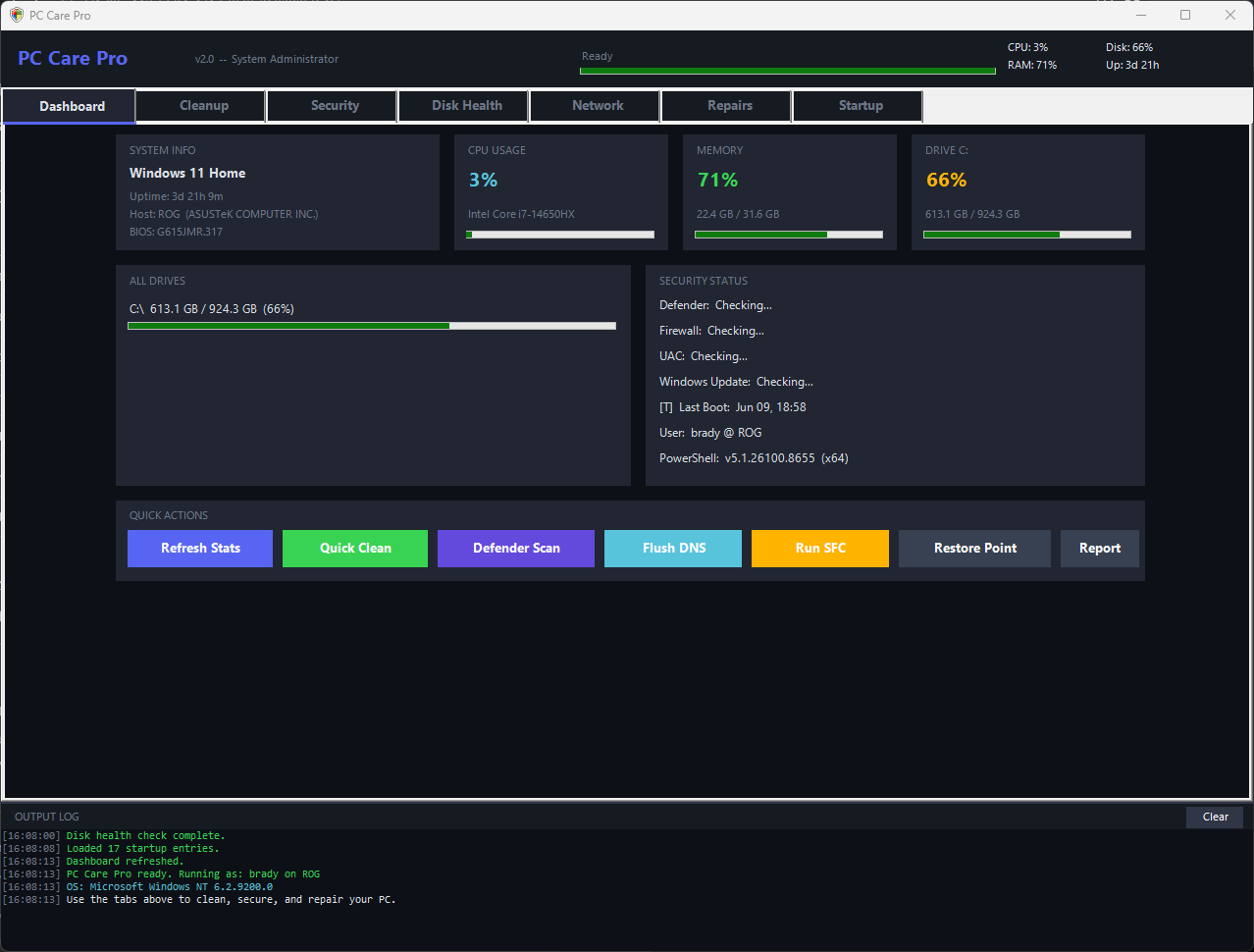
Task: Open the Repairs tab
Action: tap(729, 105)
